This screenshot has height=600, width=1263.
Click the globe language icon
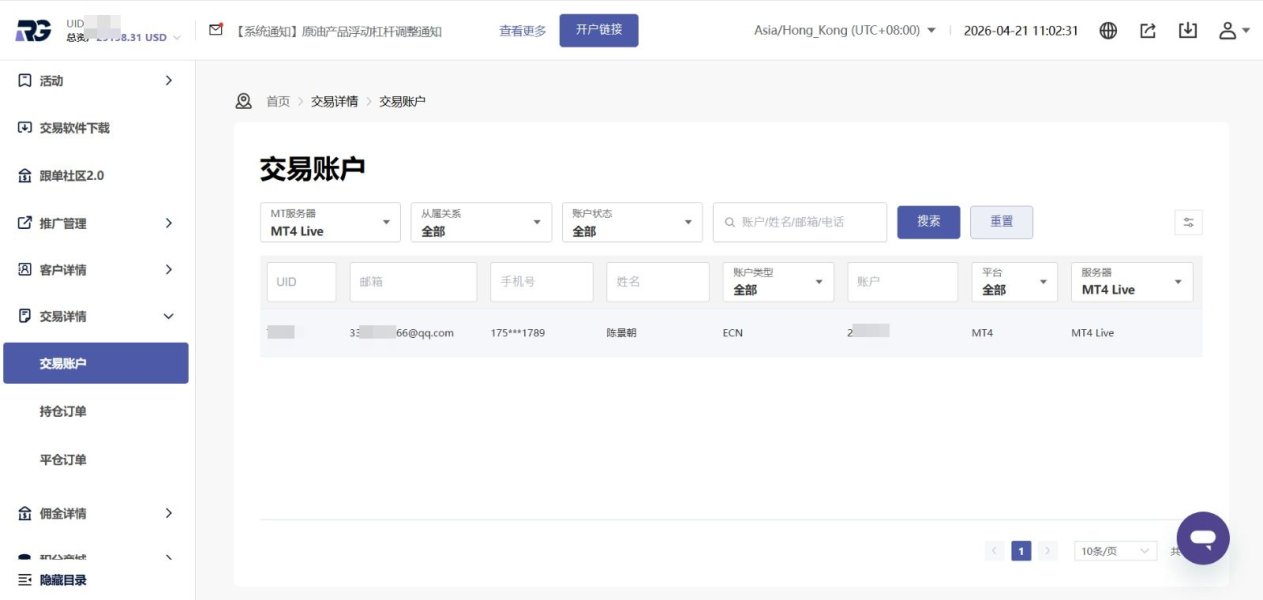1108,30
